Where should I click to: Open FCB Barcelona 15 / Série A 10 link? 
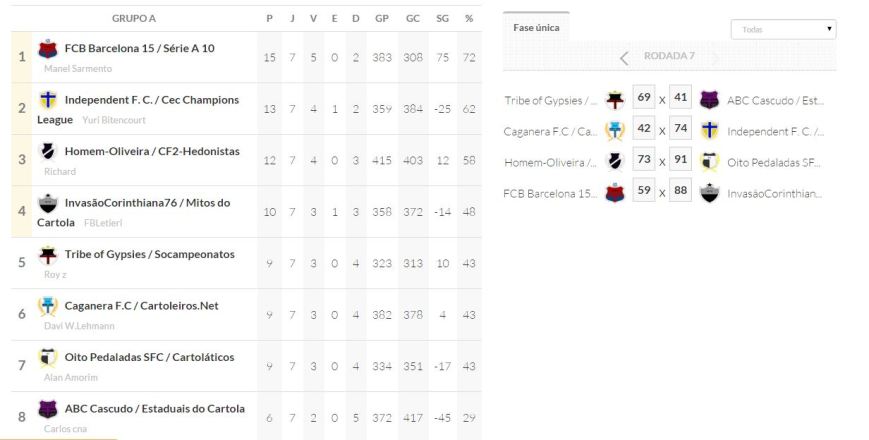click(x=139, y=48)
